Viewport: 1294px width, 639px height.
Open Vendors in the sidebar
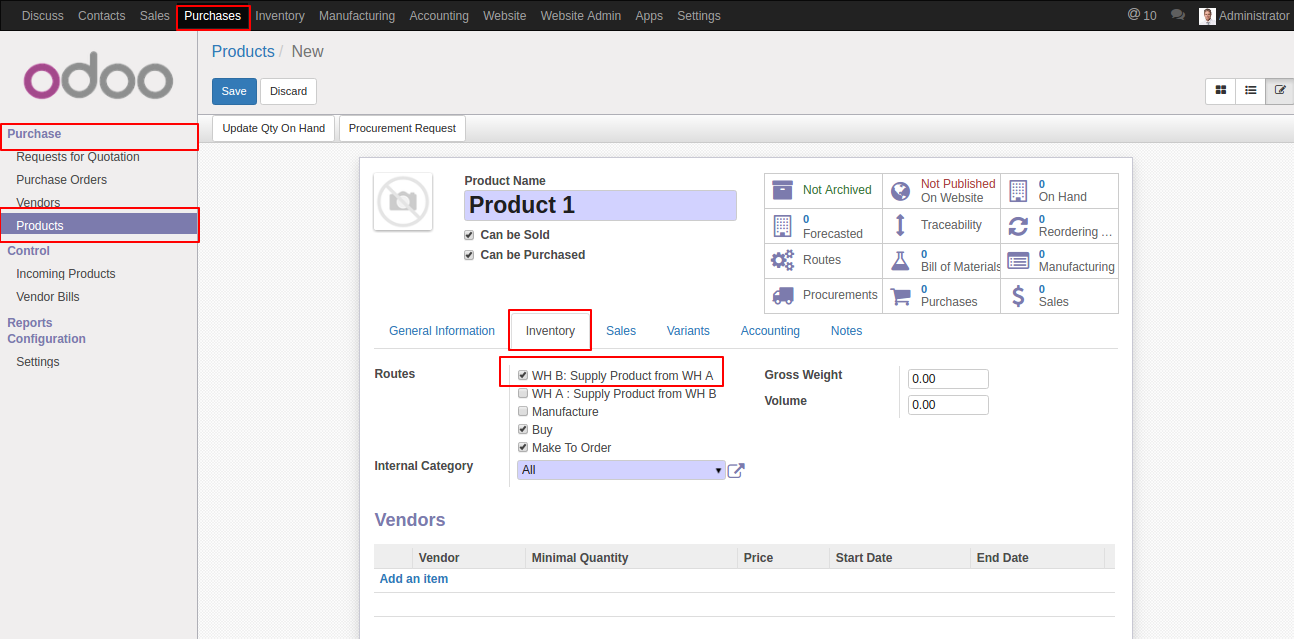click(38, 203)
